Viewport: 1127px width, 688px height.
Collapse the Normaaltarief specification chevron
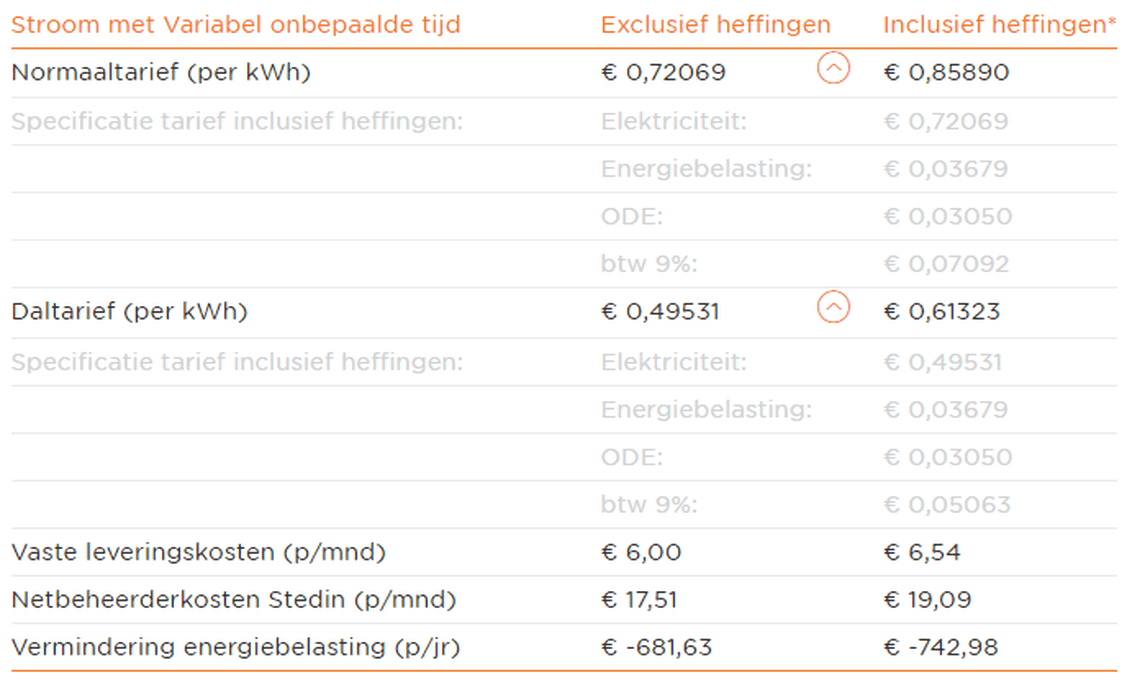pos(833,69)
